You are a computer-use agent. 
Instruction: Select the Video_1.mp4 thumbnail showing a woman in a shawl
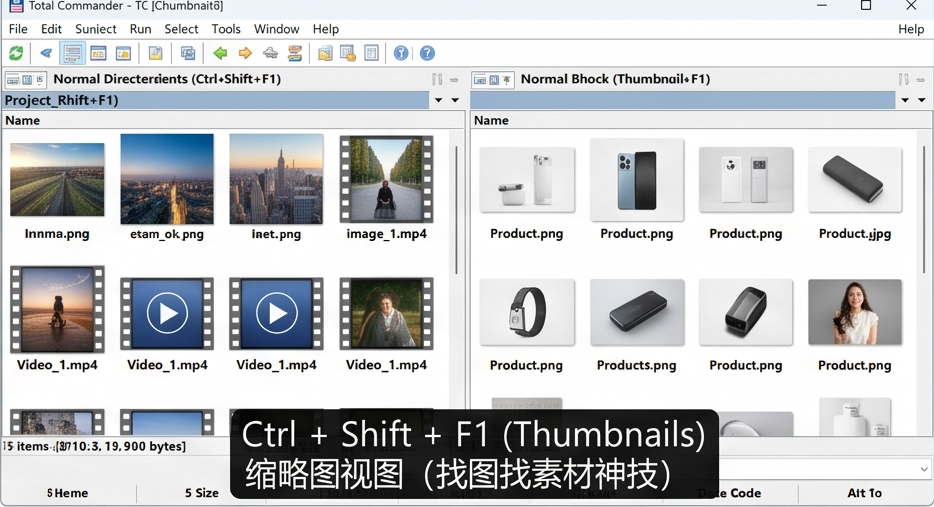[x=386, y=313]
